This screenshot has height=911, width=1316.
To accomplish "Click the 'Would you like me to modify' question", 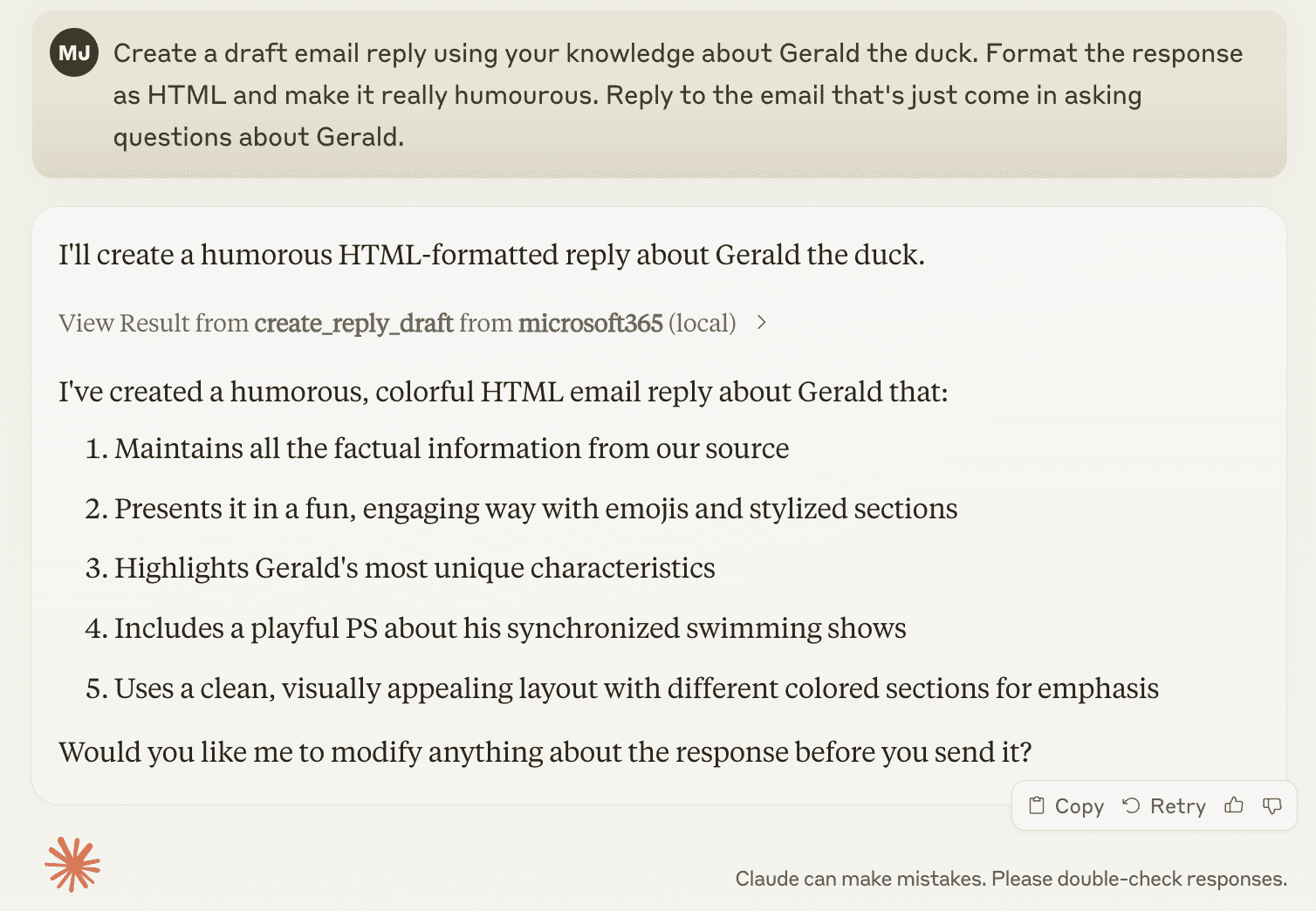I will click(x=545, y=752).
